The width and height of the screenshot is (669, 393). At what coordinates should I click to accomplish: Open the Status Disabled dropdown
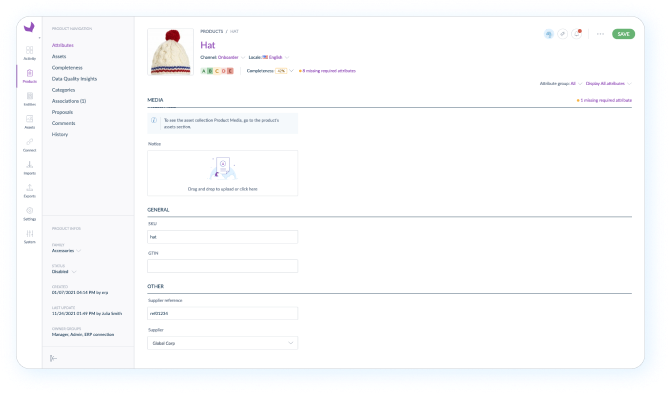[x=64, y=271]
